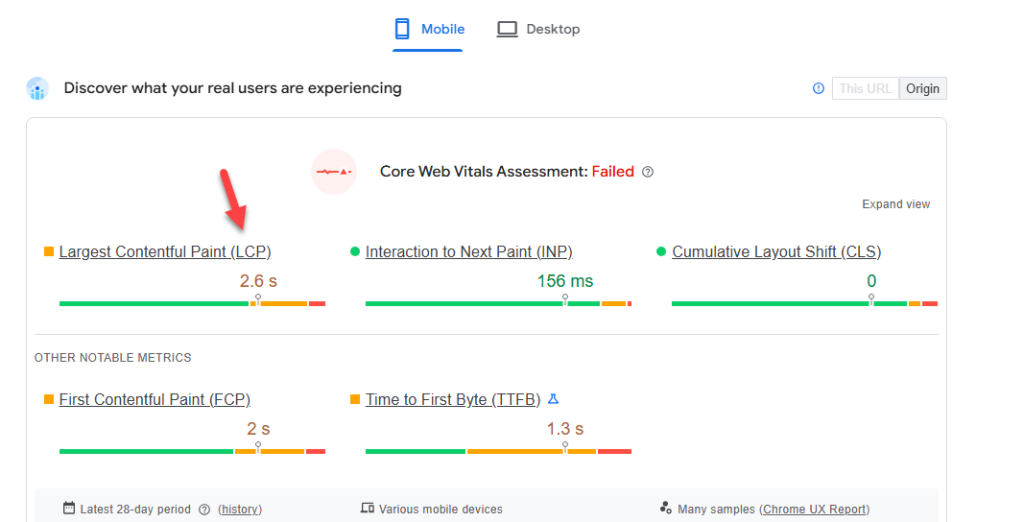Click the Core Web Vitals pulse icon

(334, 172)
